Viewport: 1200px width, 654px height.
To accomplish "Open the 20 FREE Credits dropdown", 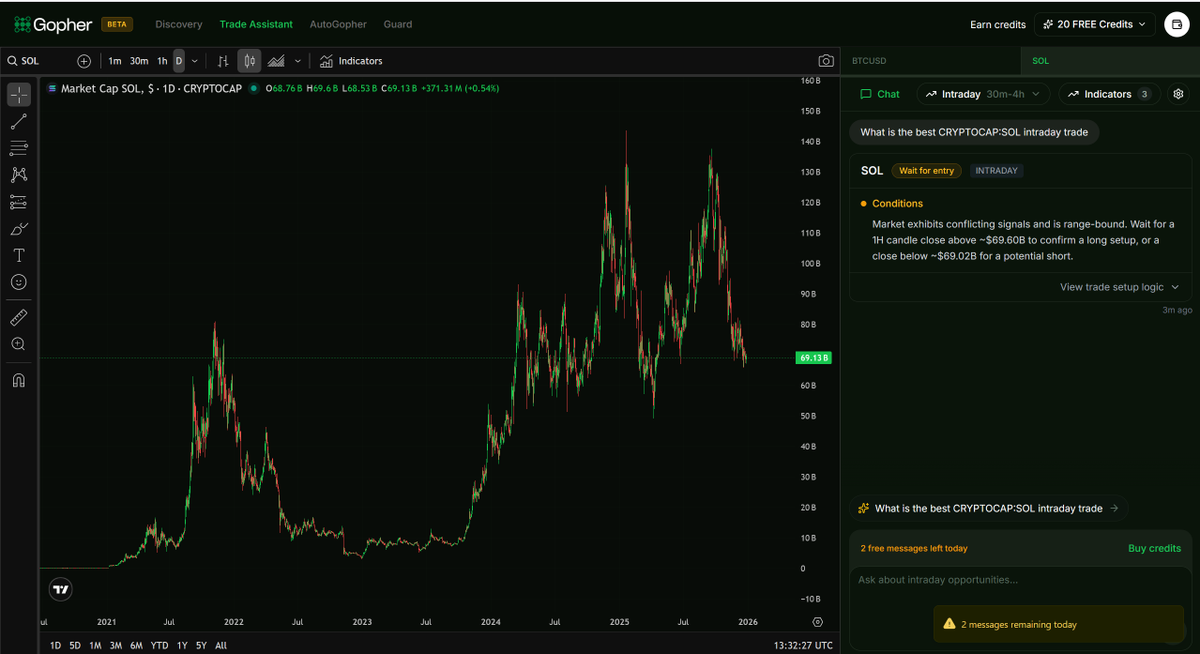I will [1094, 24].
